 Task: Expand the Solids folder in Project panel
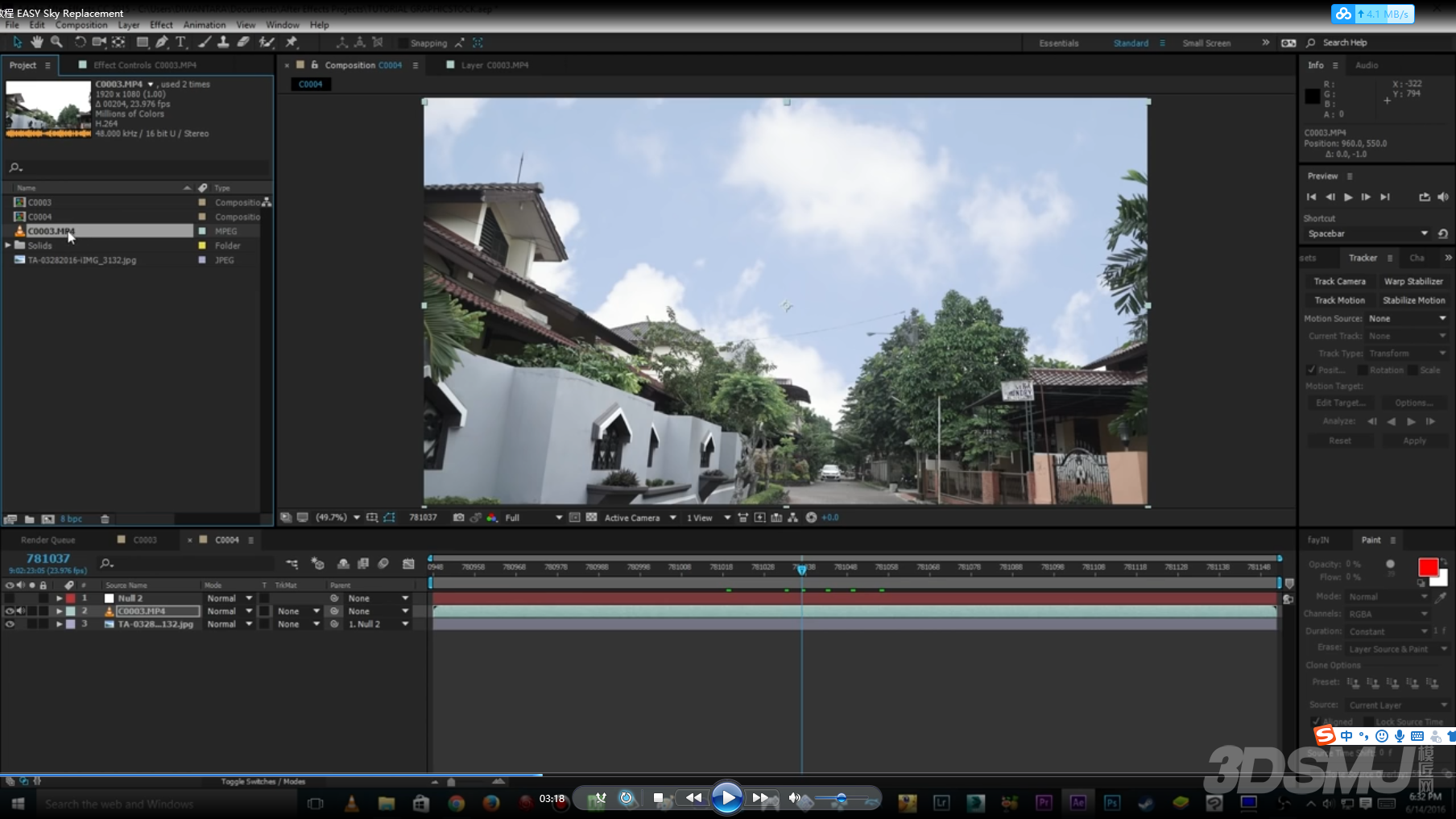point(8,245)
